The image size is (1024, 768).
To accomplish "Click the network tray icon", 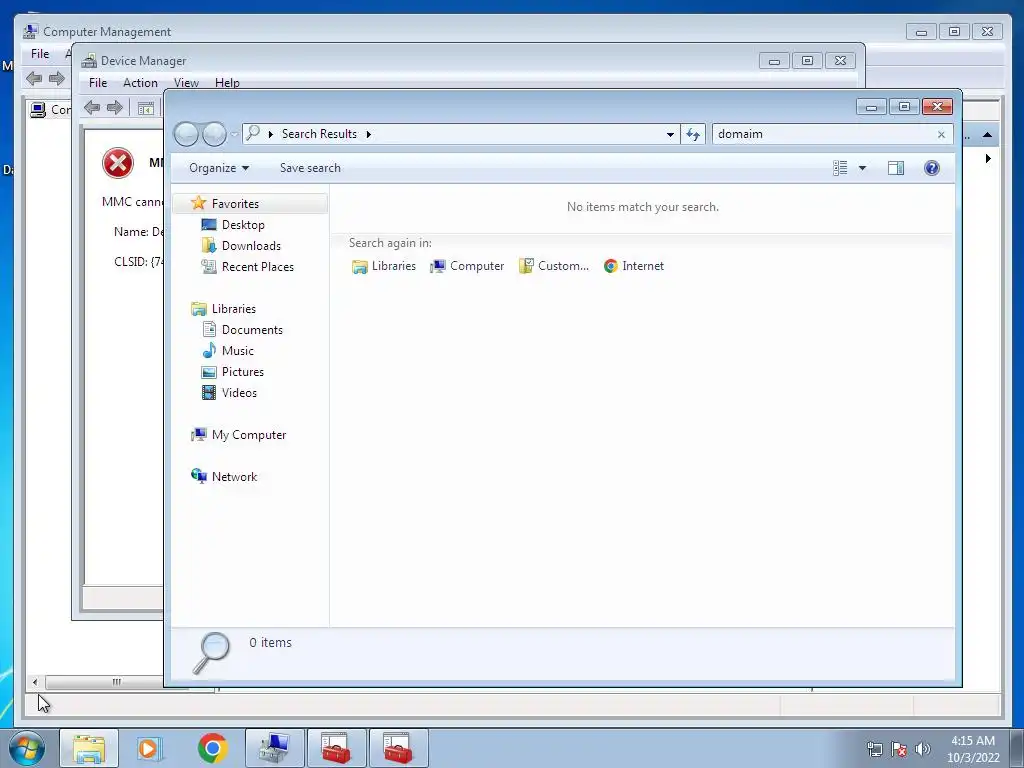I will coord(874,749).
